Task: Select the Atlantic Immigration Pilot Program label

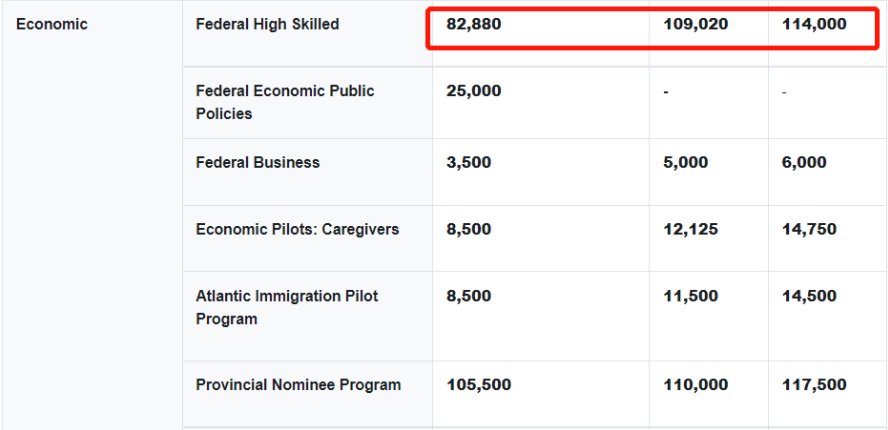Action: [x=287, y=307]
